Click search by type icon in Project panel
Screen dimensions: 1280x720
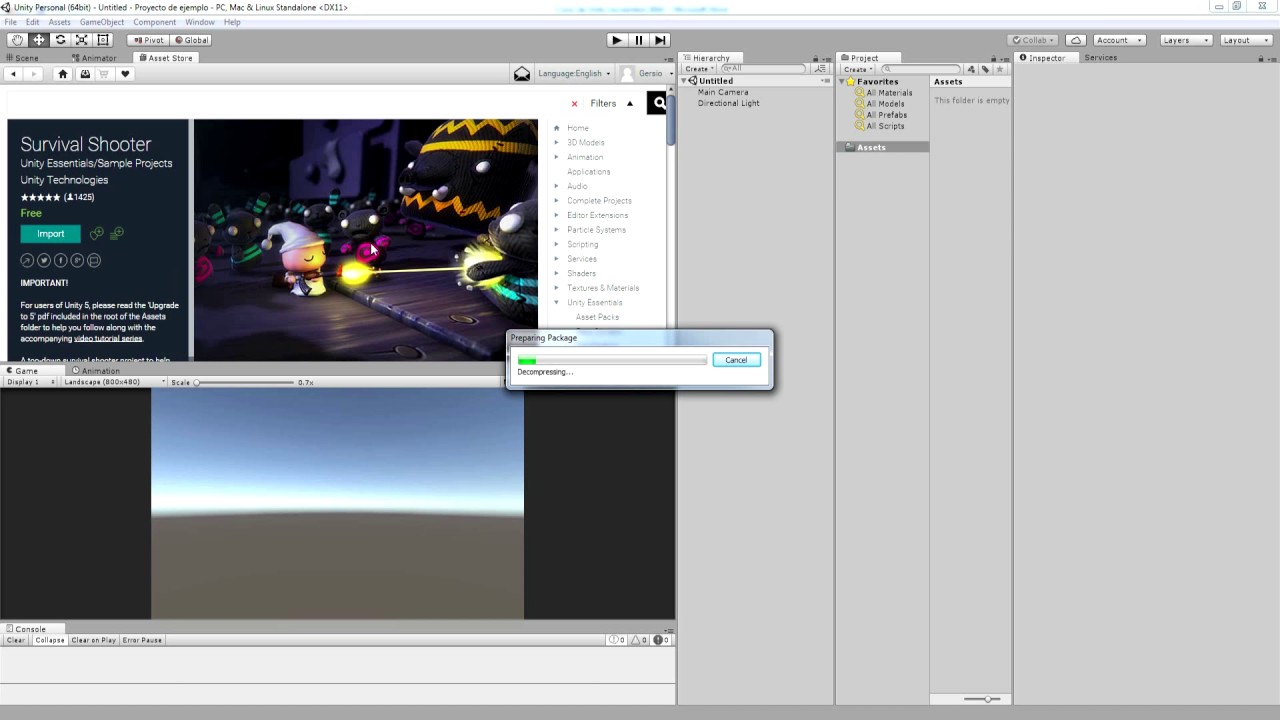970,69
